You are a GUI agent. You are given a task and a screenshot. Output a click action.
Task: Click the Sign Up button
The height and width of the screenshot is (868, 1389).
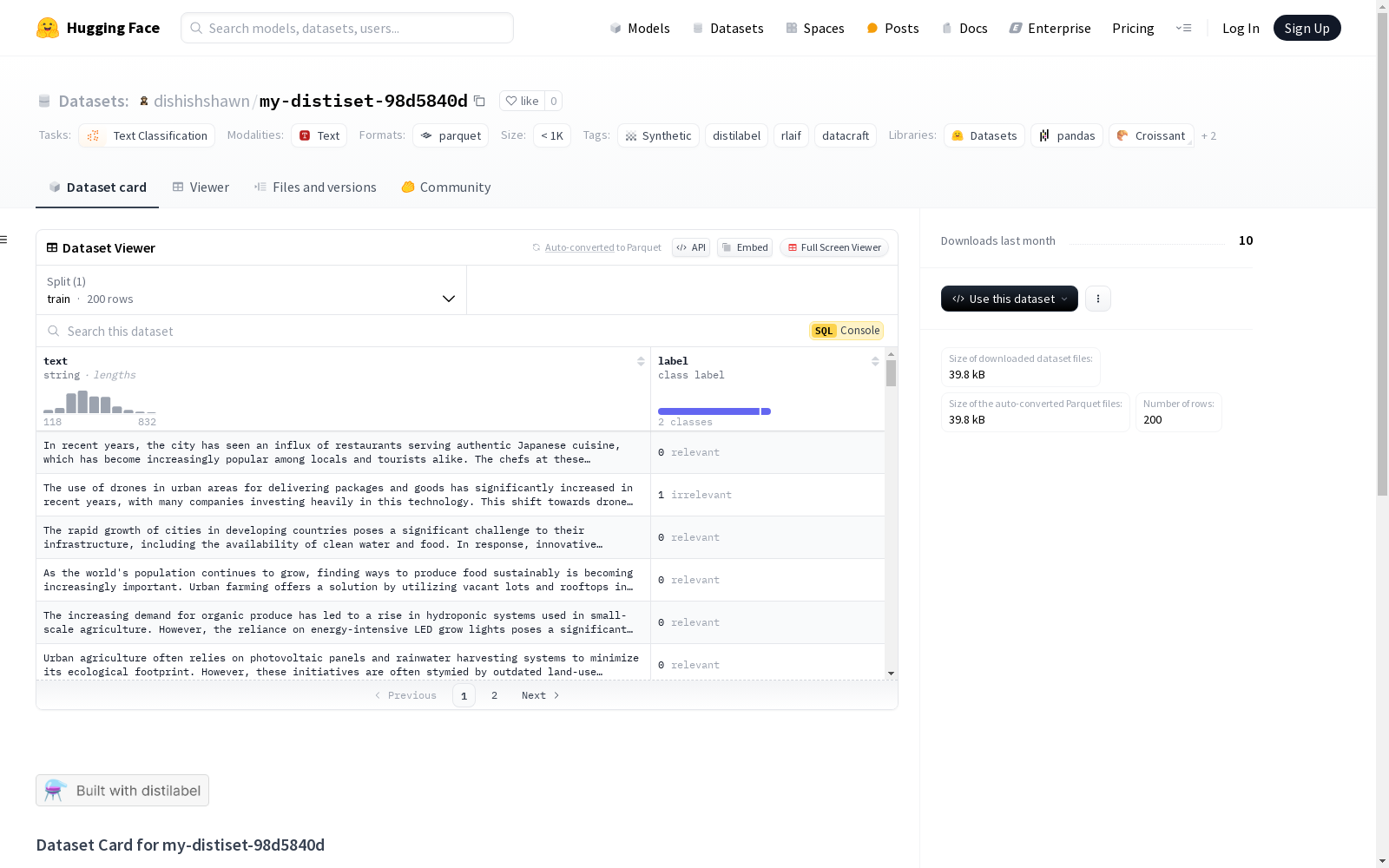pos(1307,28)
